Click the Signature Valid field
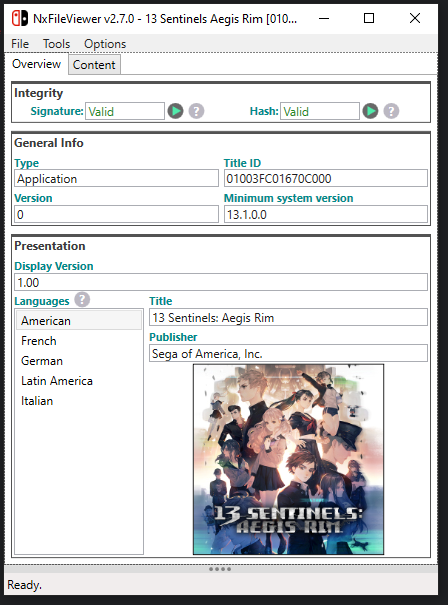Image resolution: width=448 pixels, height=605 pixels. pos(125,111)
